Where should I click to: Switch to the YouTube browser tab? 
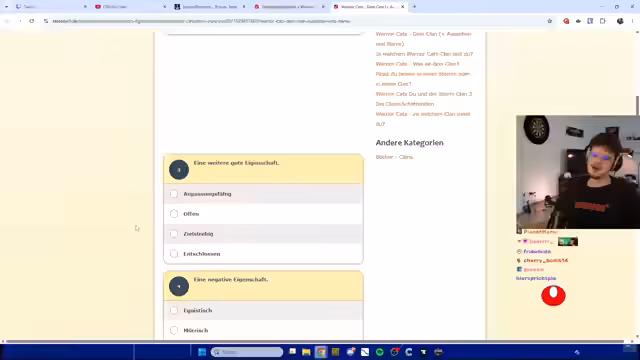tap(131, 7)
